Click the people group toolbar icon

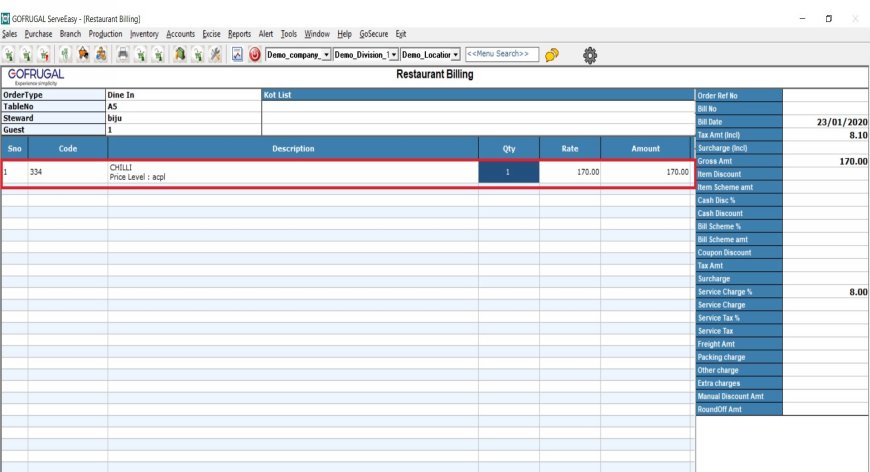(x=100, y=54)
